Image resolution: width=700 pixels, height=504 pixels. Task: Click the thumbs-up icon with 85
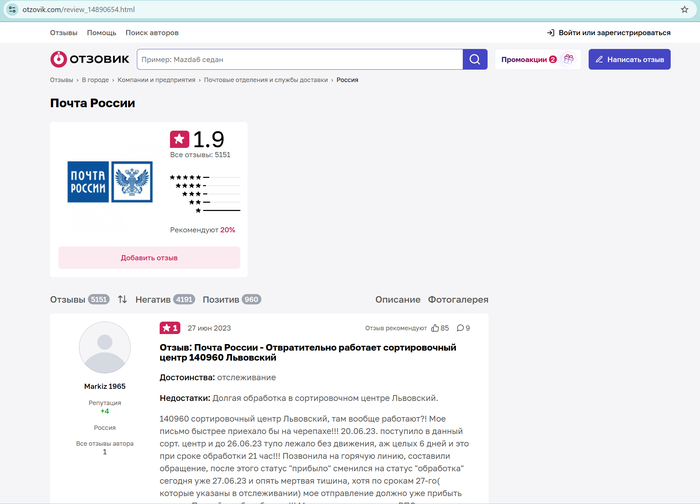(x=435, y=328)
